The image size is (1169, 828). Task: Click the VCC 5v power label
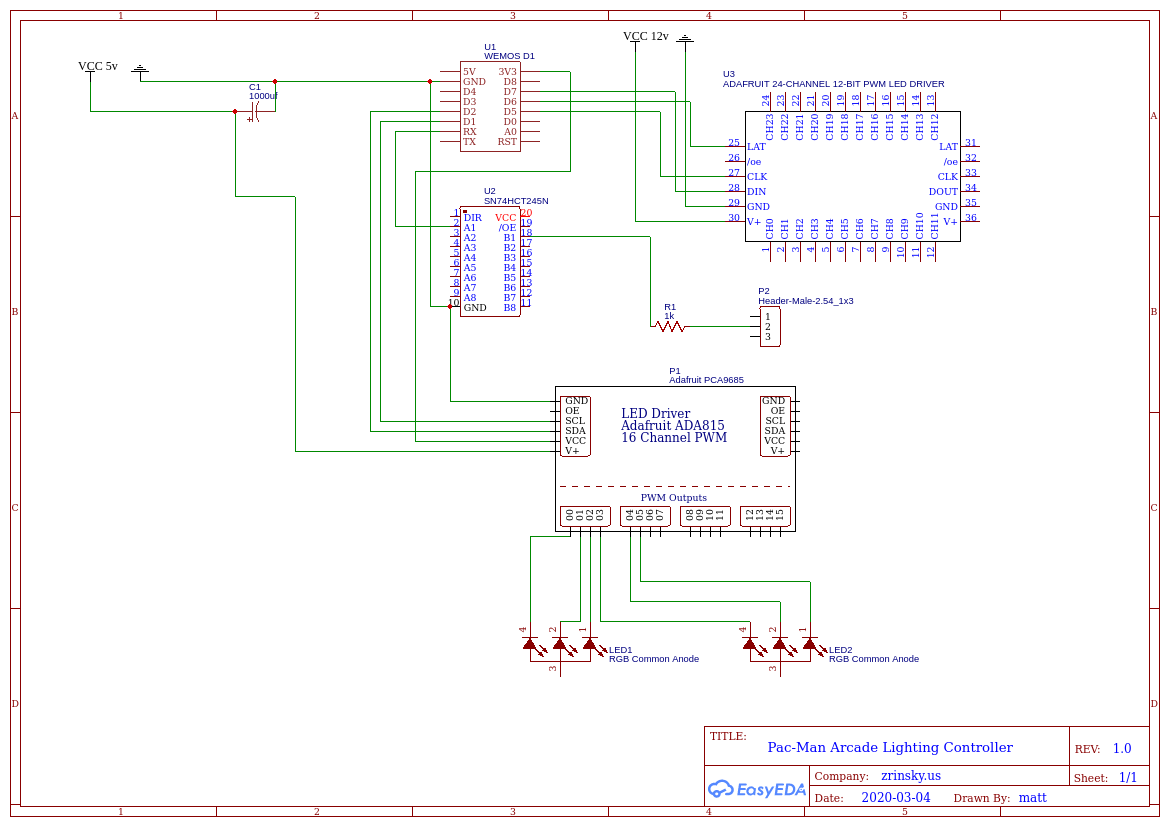(98, 66)
